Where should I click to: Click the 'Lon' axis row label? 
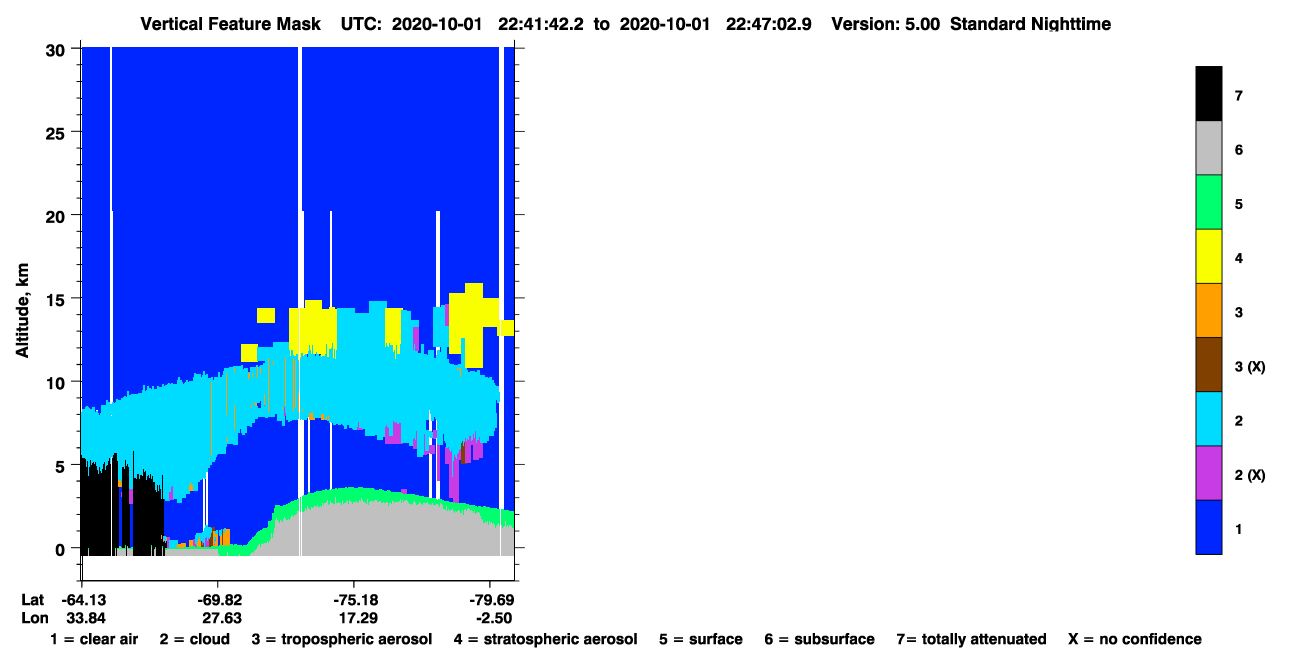pos(33,618)
